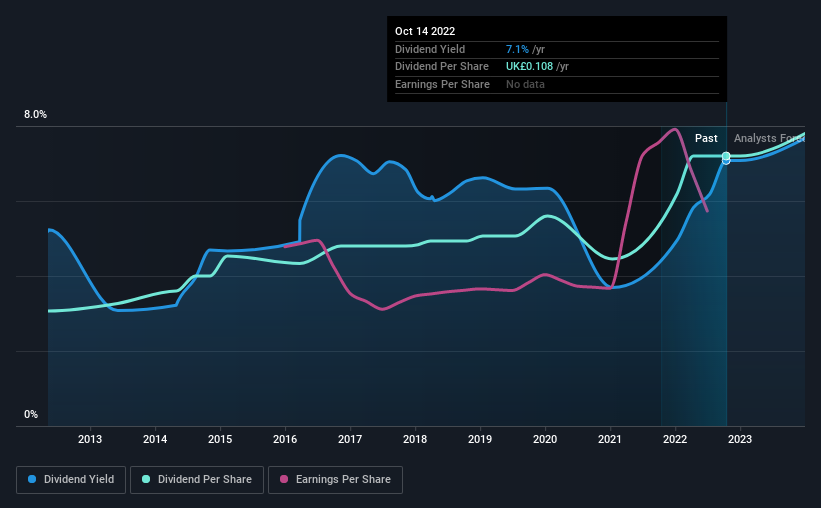Click the 2019 axis label
Viewport: 821px width, 508px height.
pyautogui.click(x=480, y=439)
